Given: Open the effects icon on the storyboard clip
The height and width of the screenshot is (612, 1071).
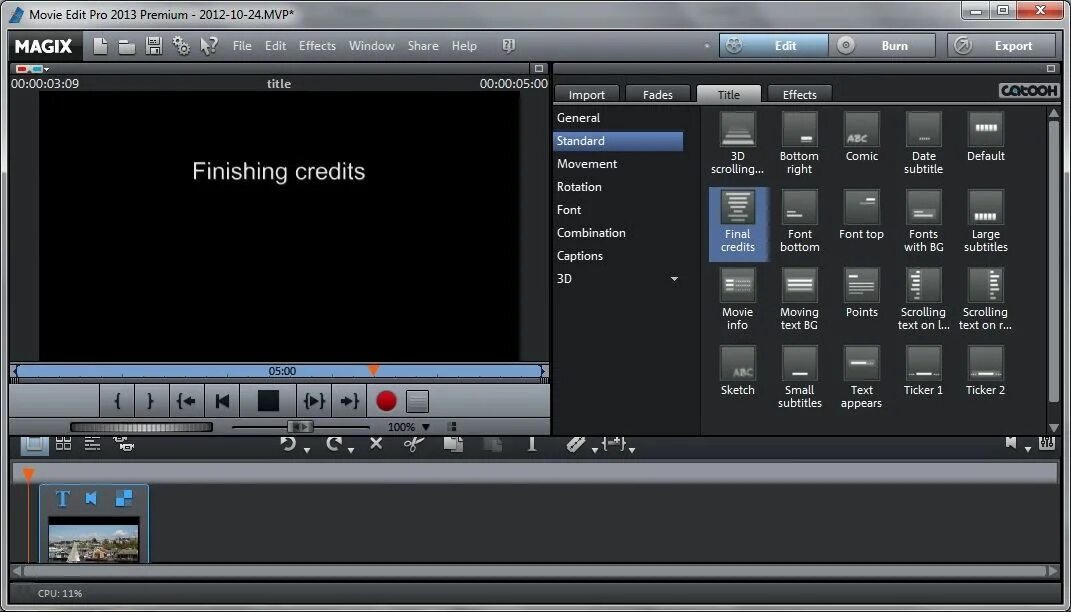Looking at the screenshot, I should [x=124, y=499].
